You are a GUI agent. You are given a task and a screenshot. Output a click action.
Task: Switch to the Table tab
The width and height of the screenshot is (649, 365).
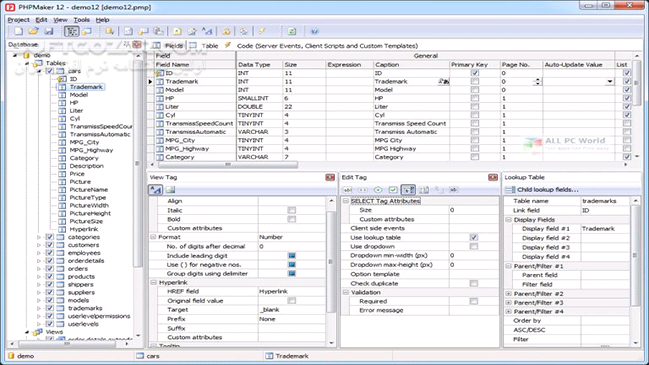point(205,46)
